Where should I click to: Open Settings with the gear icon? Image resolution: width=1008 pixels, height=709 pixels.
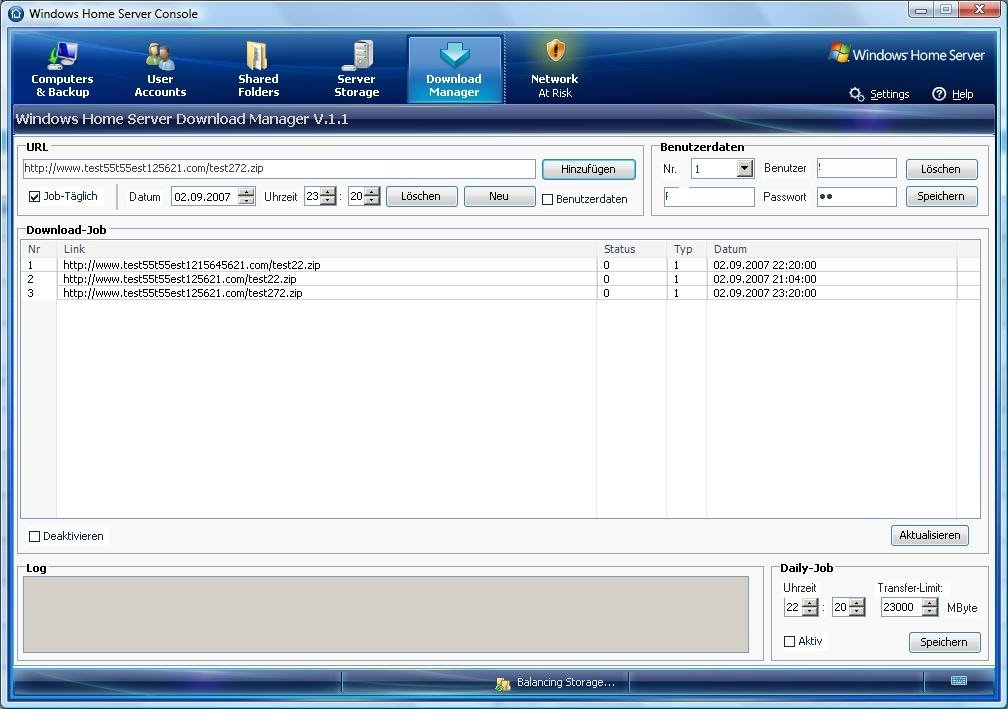coord(856,94)
